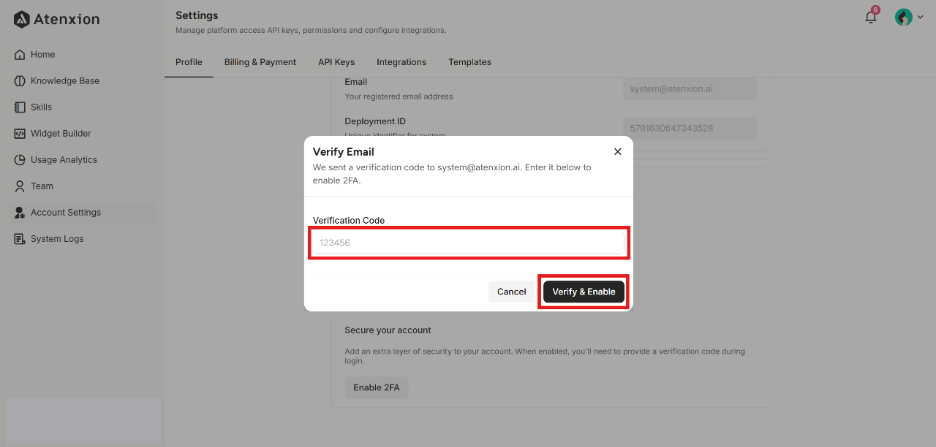Click the 'We sent a verification code' message
The image size is (936, 447).
[x=452, y=174]
